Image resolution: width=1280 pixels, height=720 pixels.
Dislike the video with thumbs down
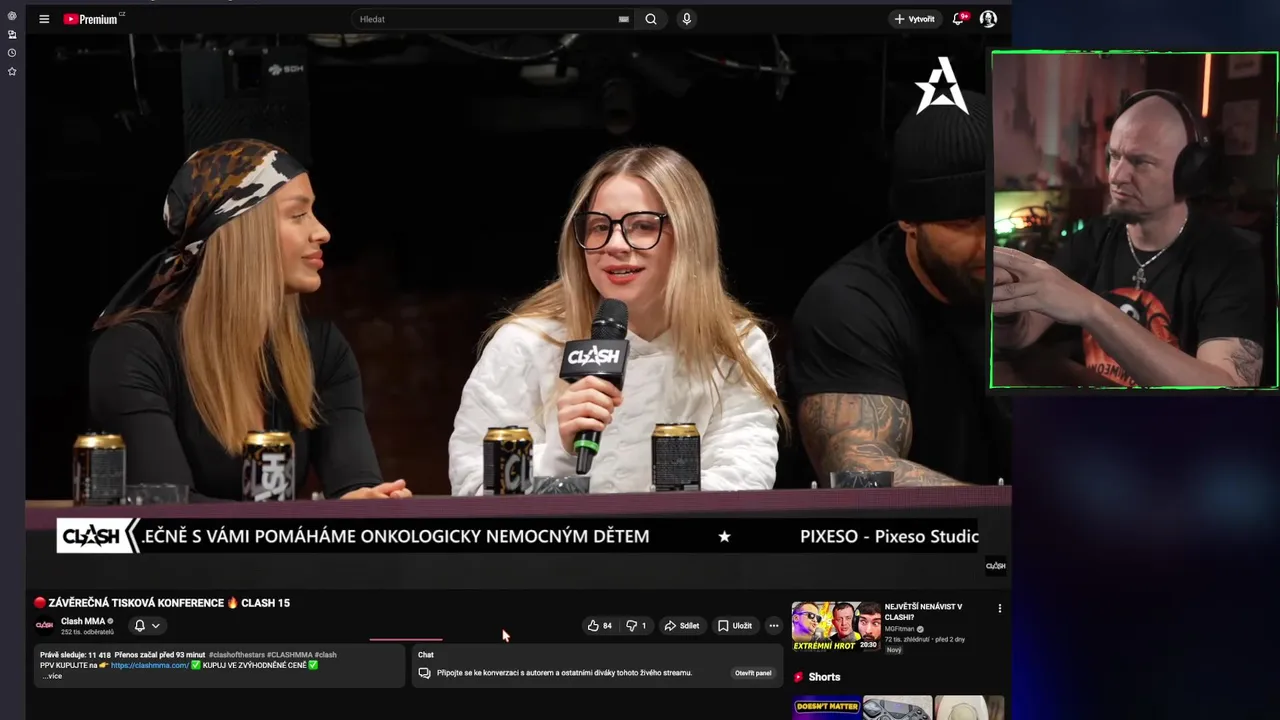(636, 626)
